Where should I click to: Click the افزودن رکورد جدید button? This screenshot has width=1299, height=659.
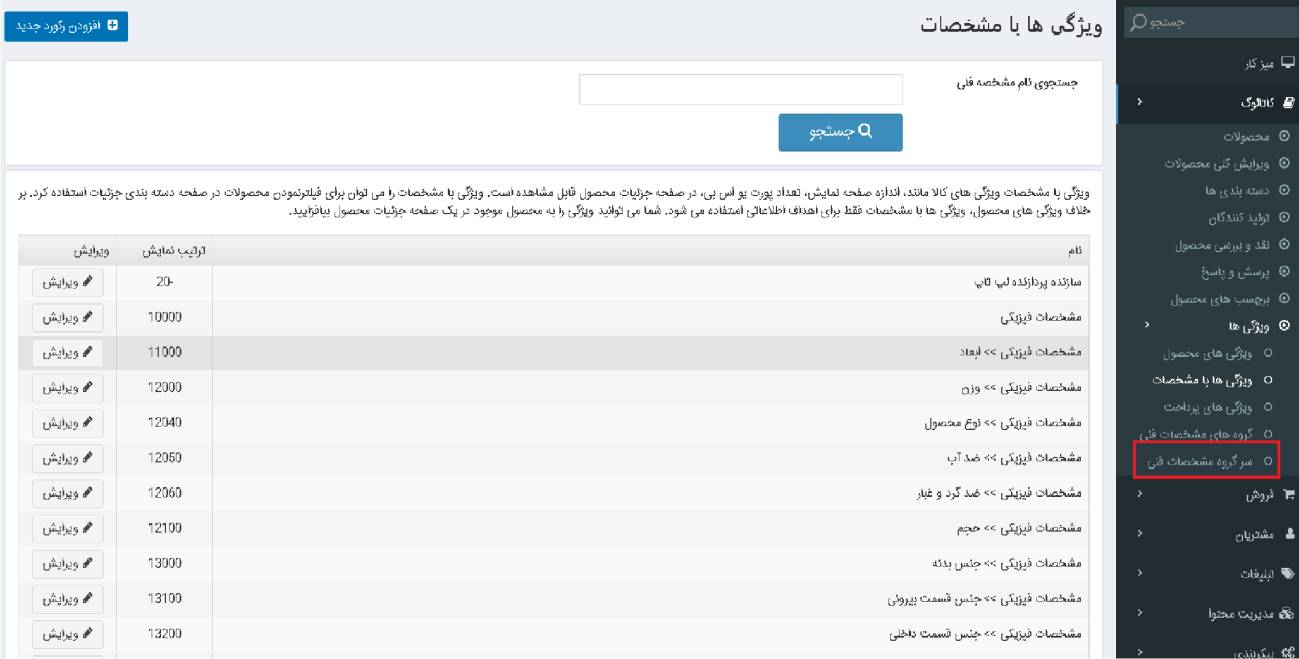(x=69, y=22)
